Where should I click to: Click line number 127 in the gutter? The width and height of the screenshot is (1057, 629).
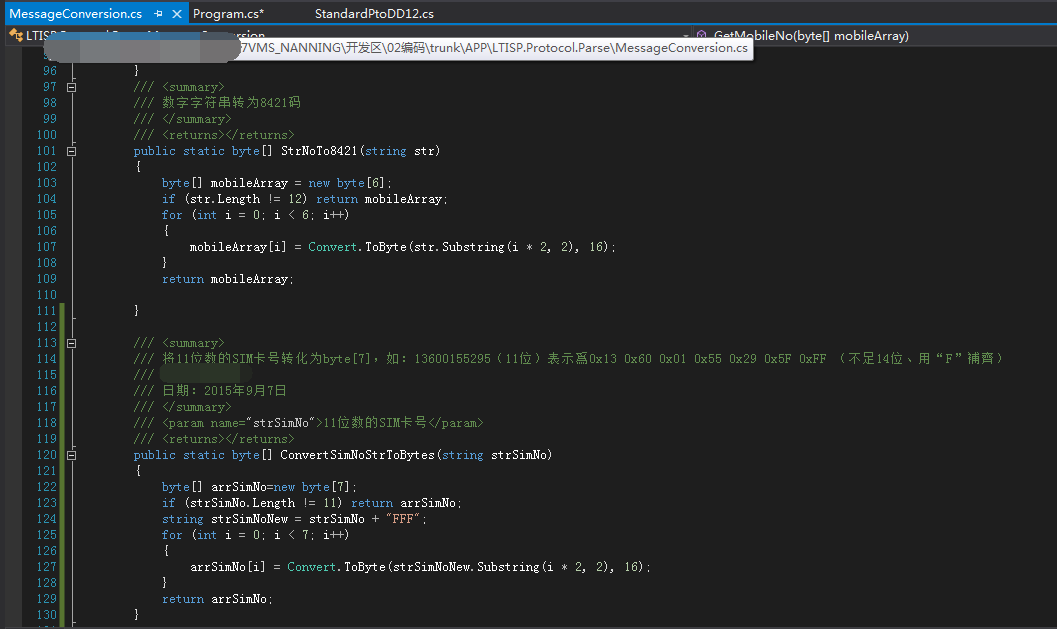[46, 567]
